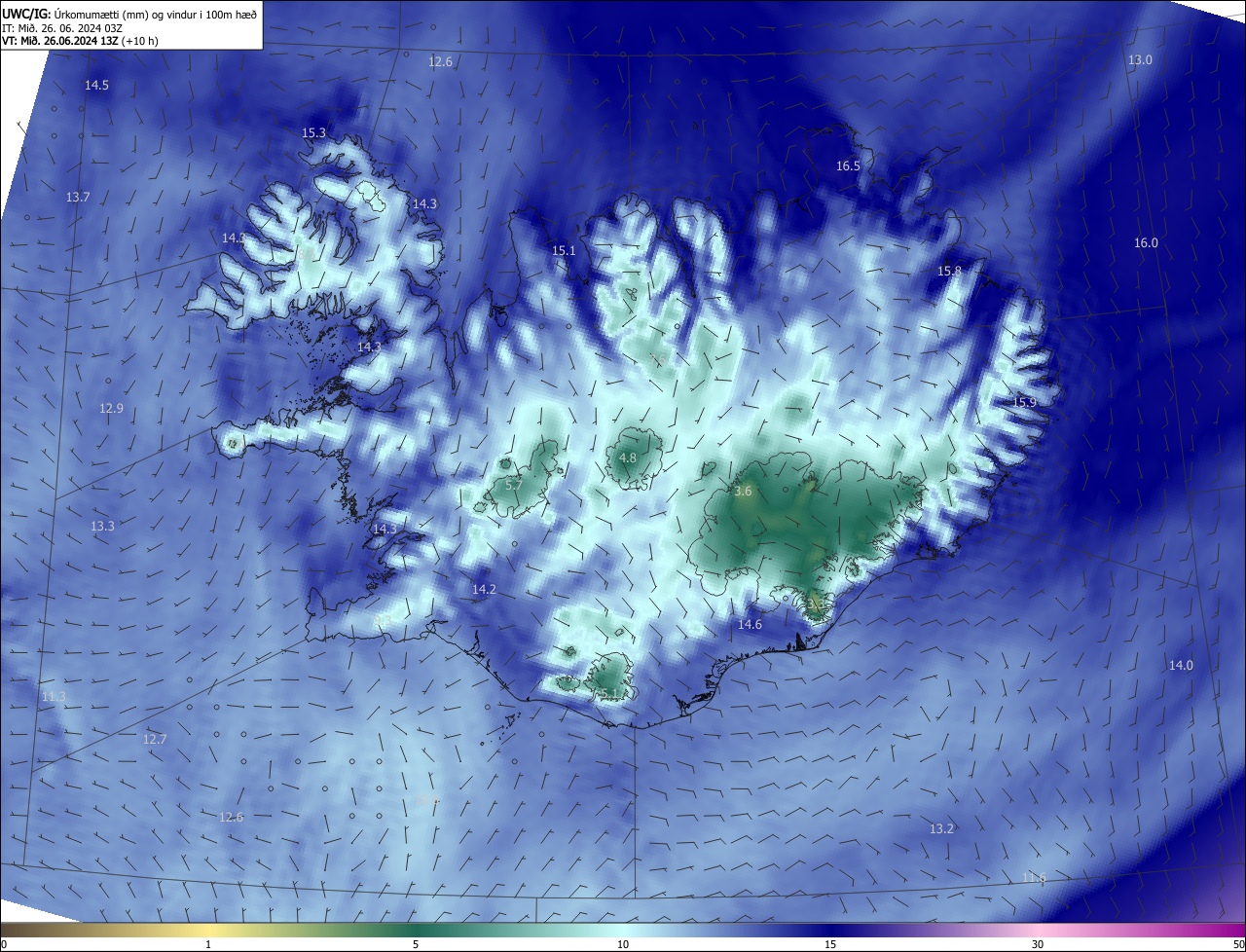The width and height of the screenshot is (1246, 952).
Task: Click the map title "Úrkomumætti (mm) og vindur i 100m hæð"
Action: (x=154, y=14)
